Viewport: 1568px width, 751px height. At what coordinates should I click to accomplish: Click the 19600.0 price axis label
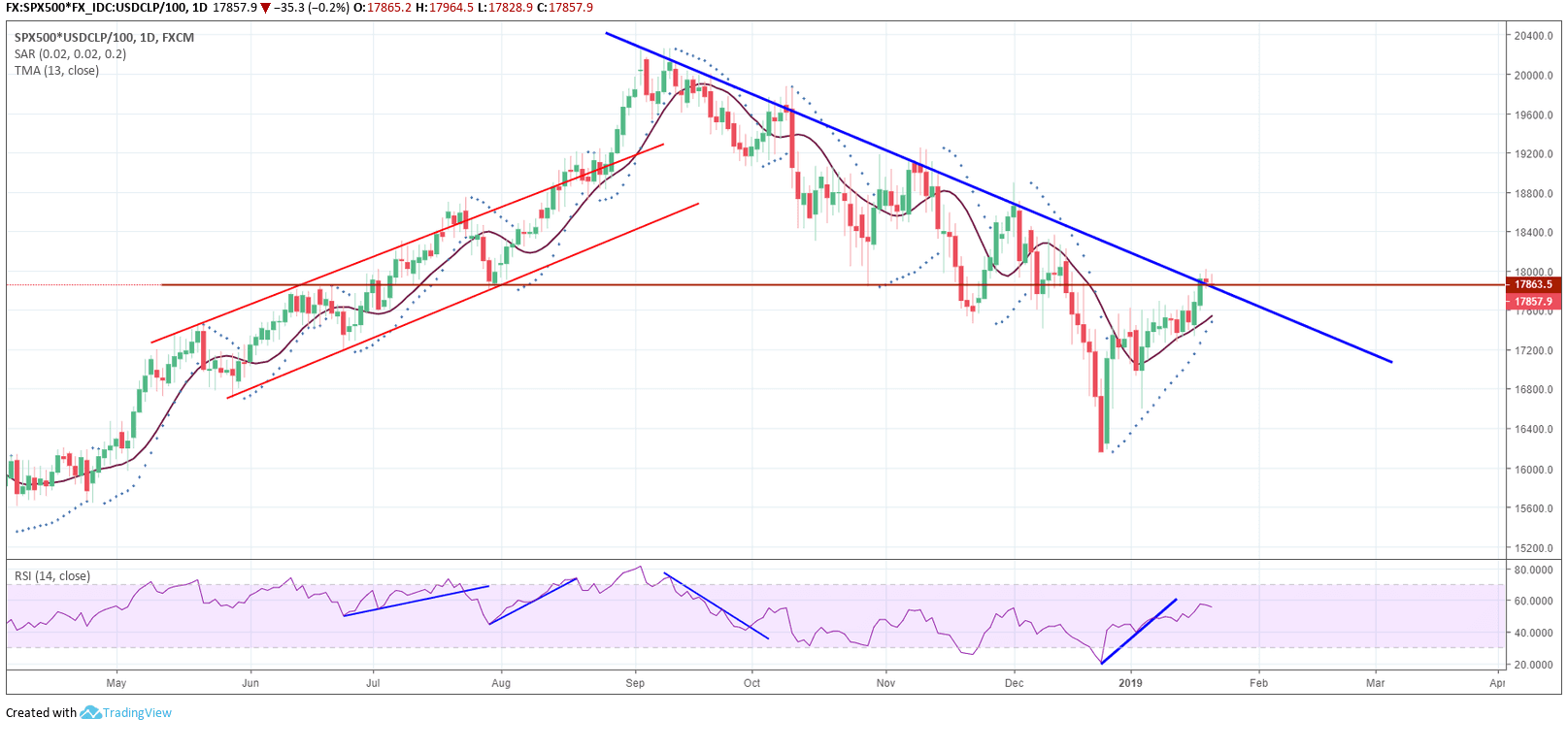click(1533, 114)
